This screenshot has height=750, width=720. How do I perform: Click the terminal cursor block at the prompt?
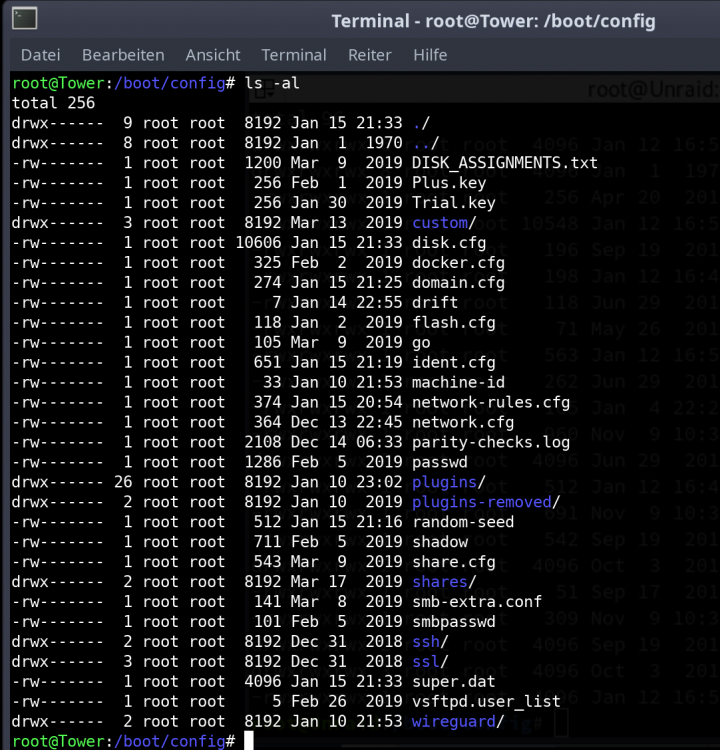pos(249,740)
